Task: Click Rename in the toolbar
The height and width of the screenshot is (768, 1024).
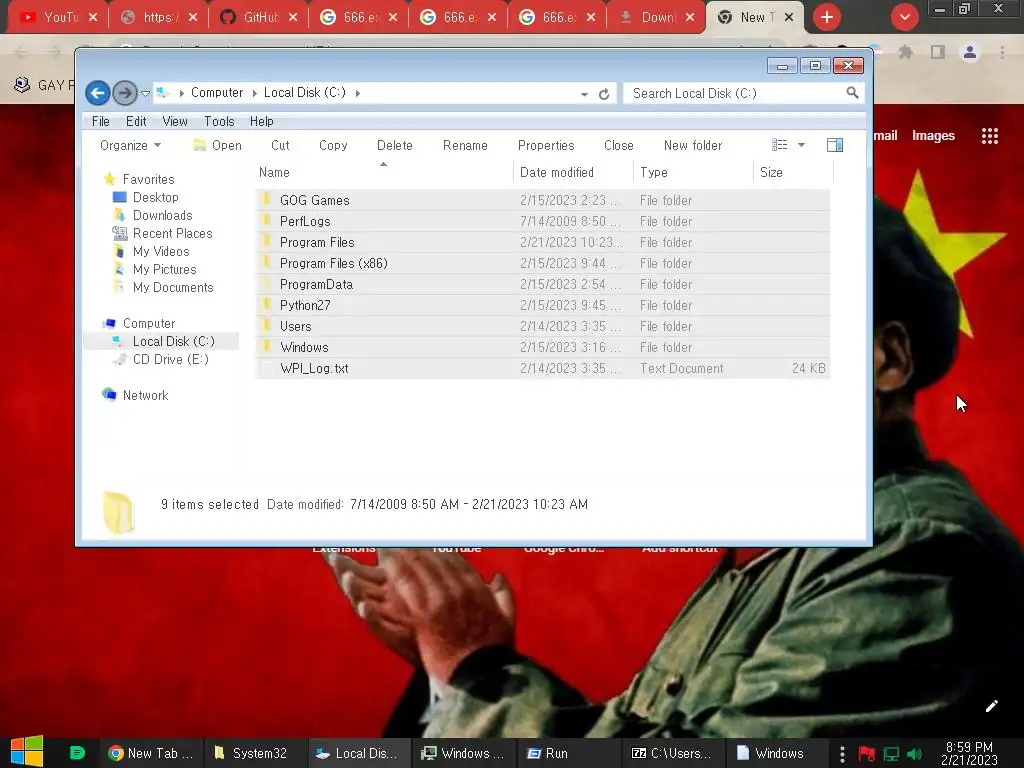Action: click(465, 145)
